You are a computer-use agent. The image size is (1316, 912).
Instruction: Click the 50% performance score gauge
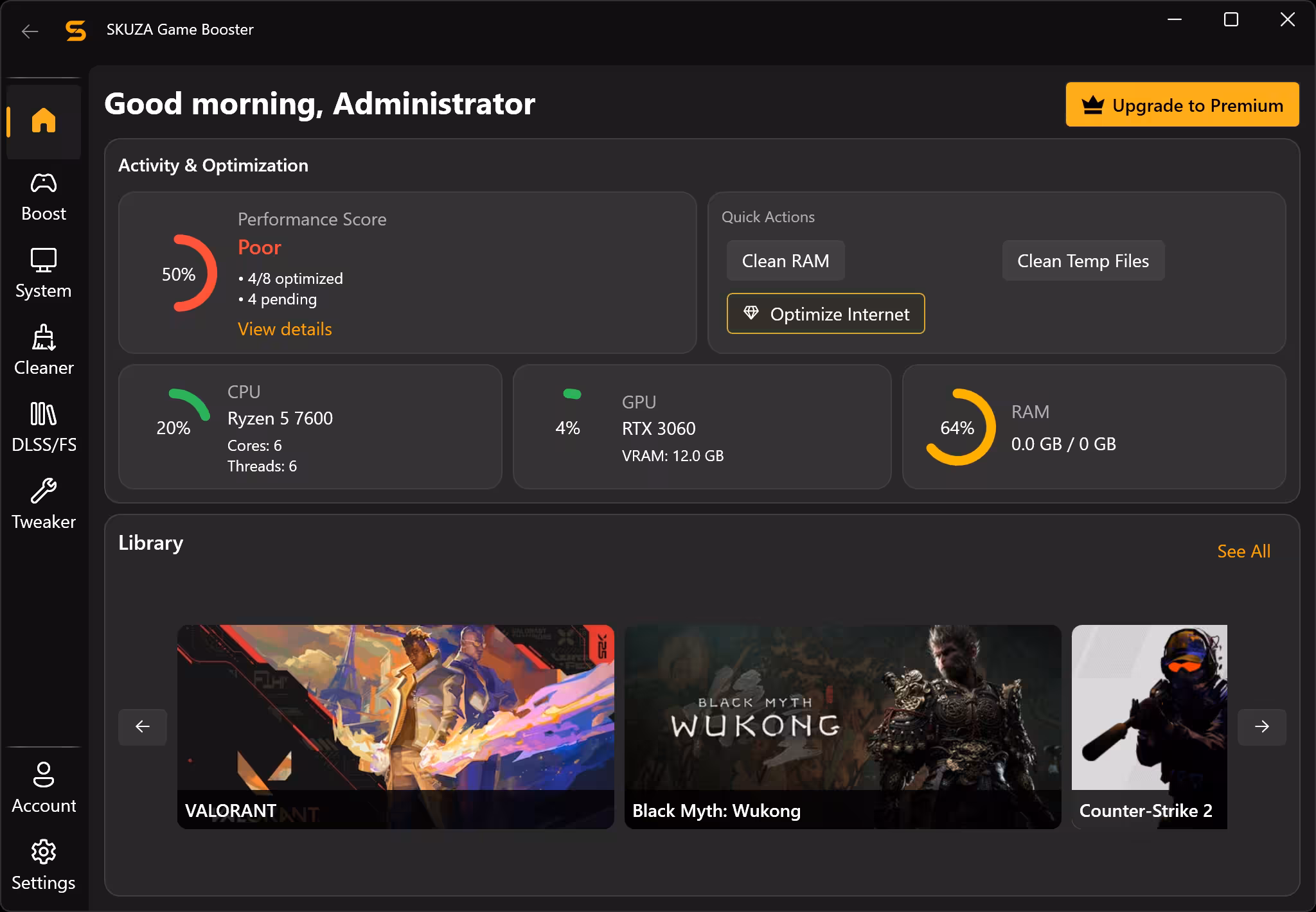[x=179, y=274]
